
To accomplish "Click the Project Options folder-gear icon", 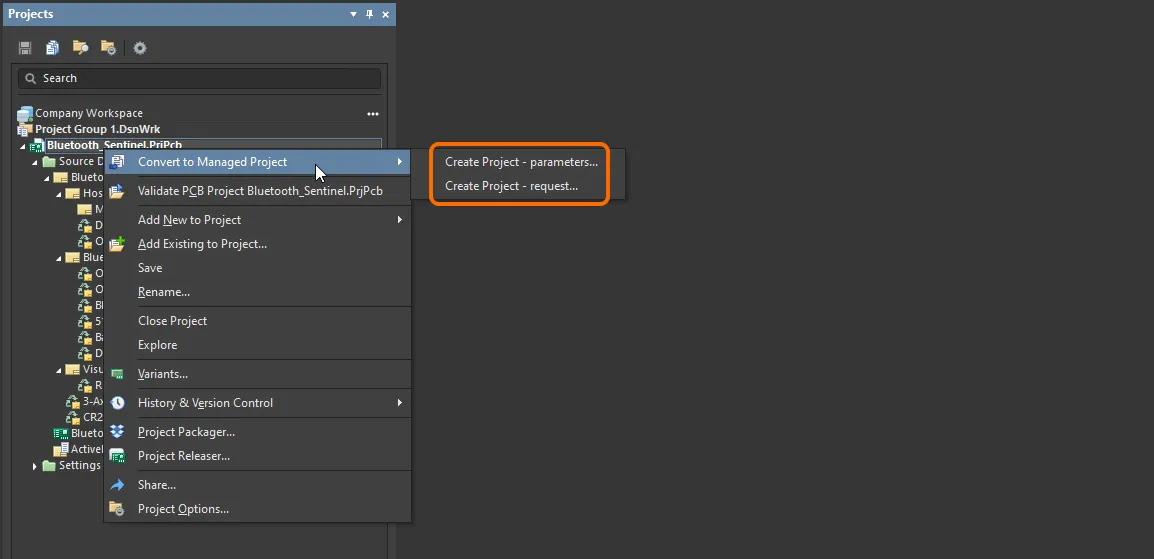I will point(117,509).
